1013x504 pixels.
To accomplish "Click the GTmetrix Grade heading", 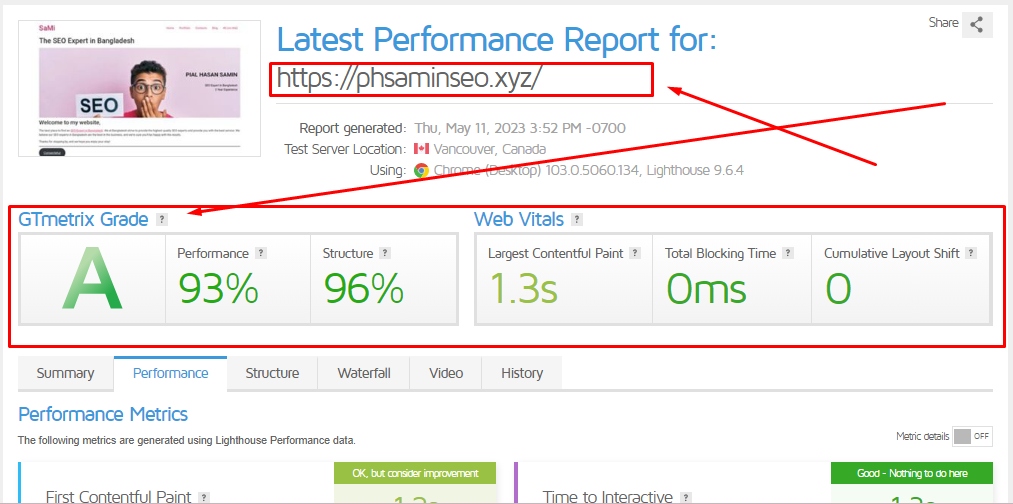I will (83, 220).
